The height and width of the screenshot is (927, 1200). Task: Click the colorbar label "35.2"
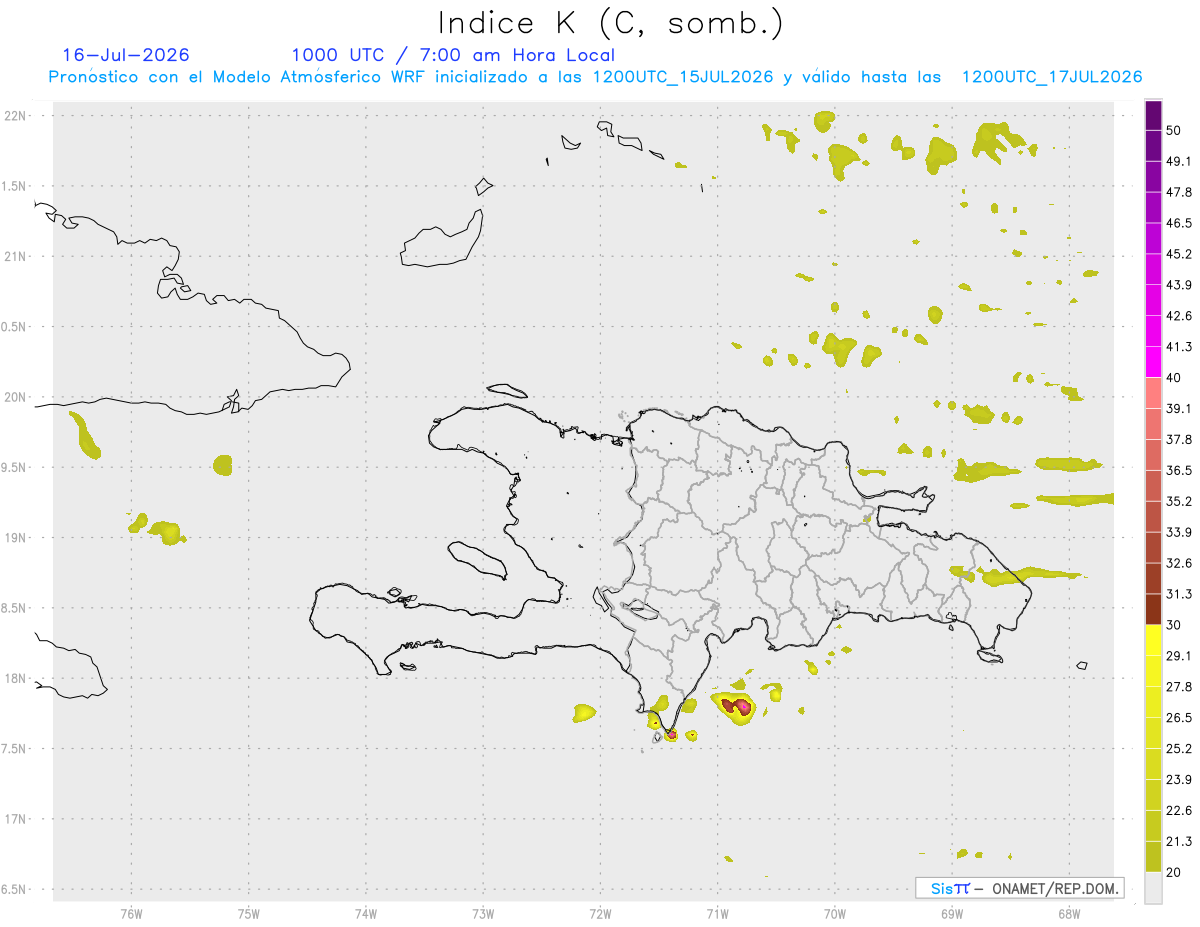1179,502
